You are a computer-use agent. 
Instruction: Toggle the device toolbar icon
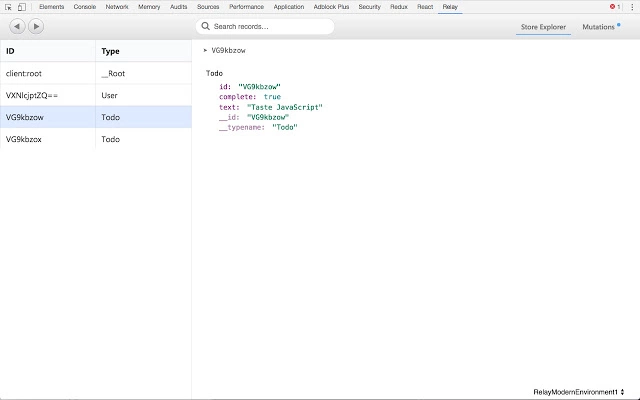22,7
